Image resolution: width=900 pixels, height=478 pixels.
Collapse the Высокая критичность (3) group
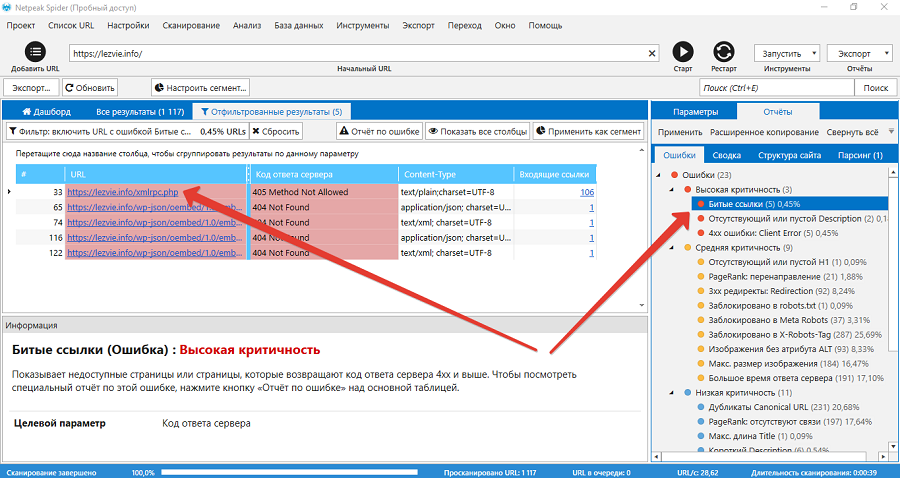(672, 189)
